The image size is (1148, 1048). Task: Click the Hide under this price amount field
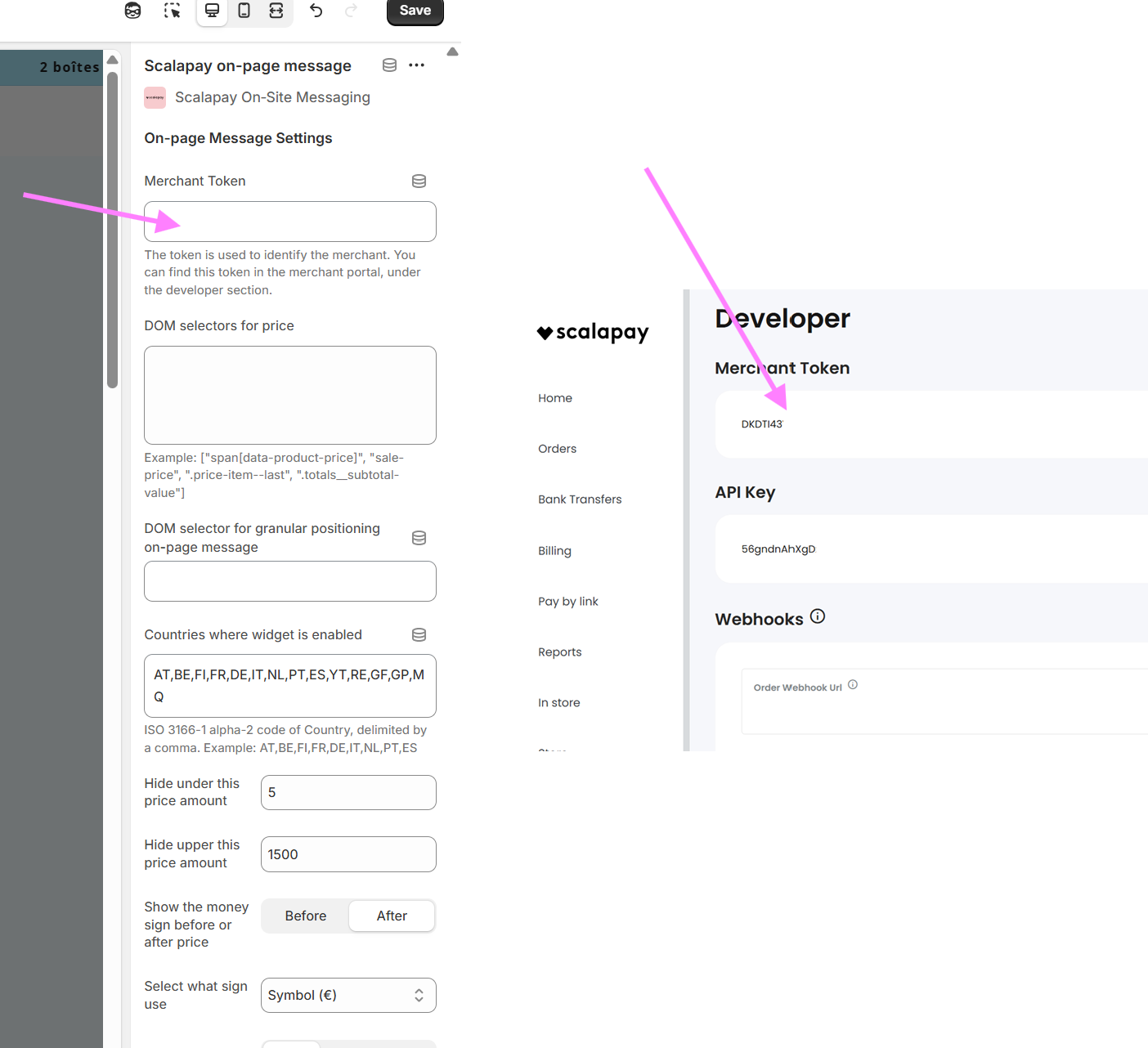348,793
